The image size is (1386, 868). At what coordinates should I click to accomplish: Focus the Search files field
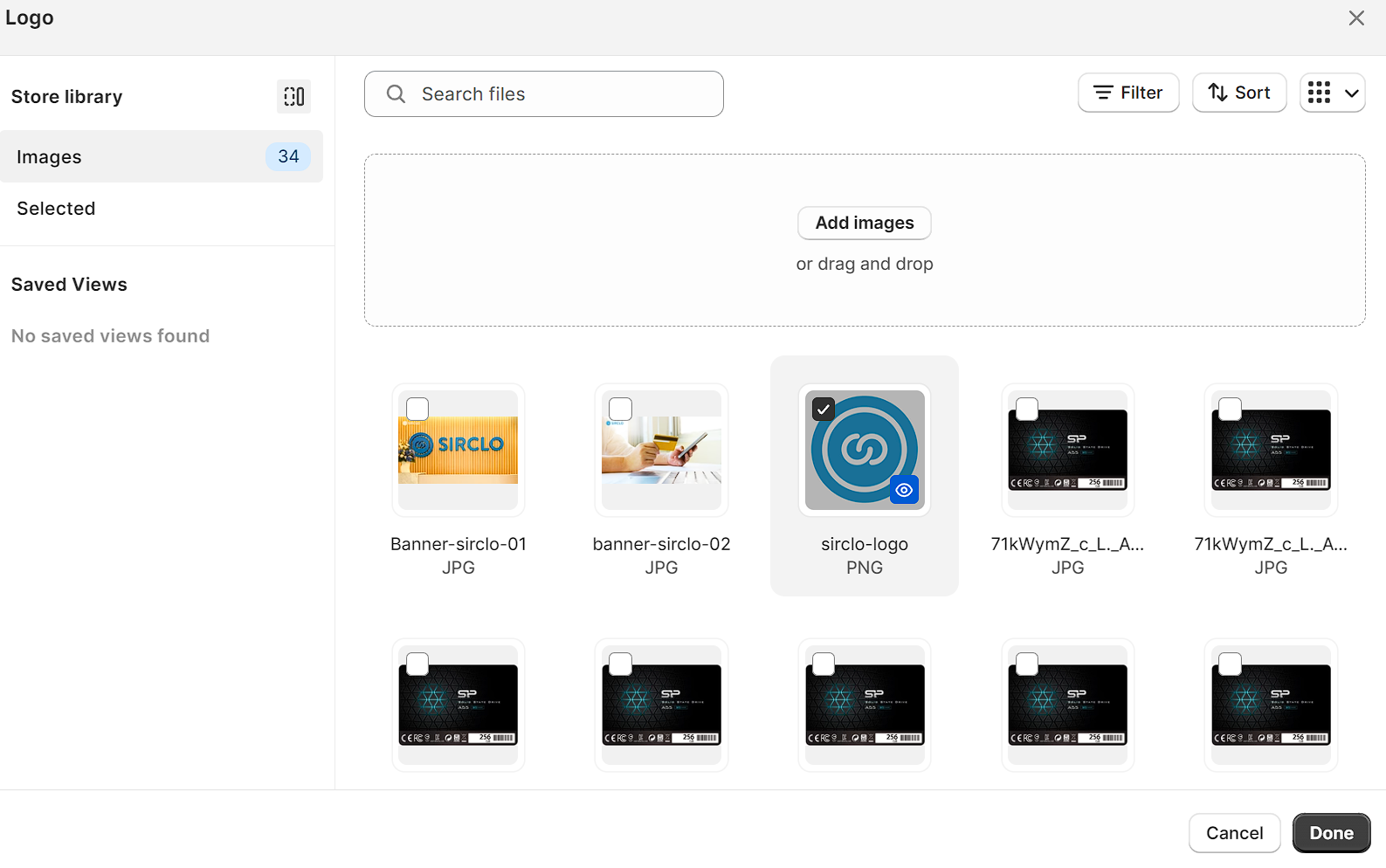(543, 93)
